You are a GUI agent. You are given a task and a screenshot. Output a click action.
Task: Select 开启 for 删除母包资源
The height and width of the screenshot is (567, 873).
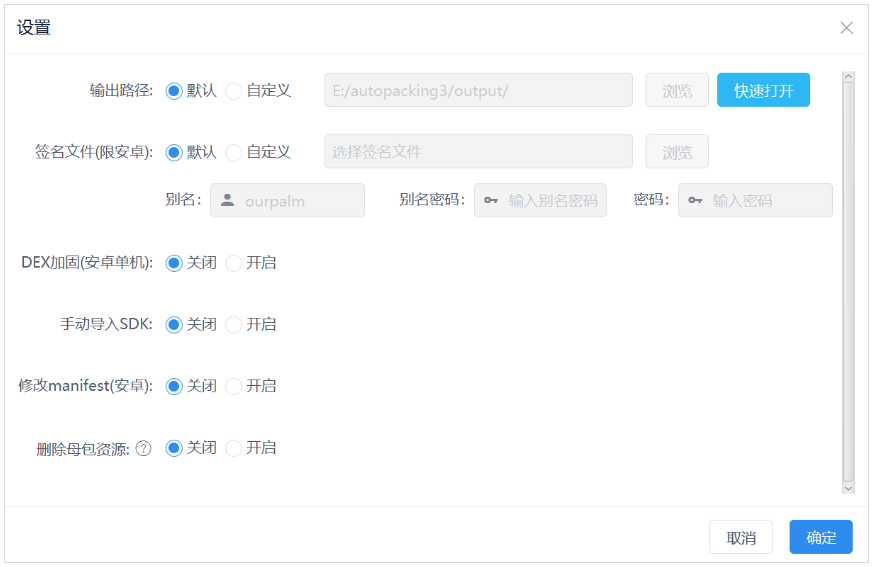[x=234, y=448]
